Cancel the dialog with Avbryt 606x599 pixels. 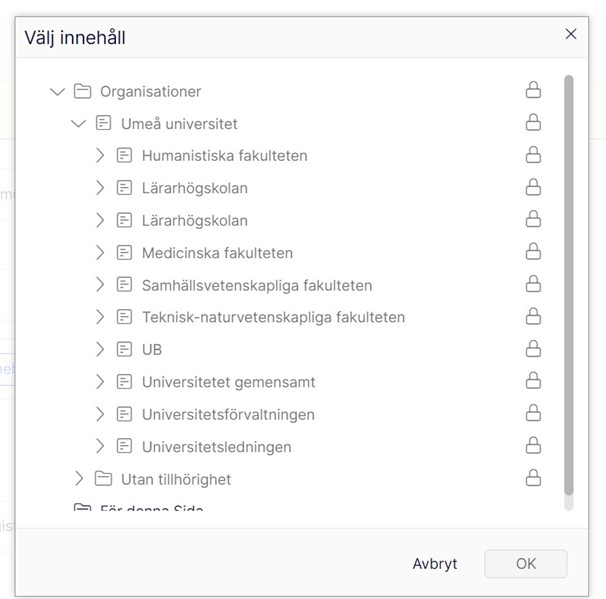point(435,563)
